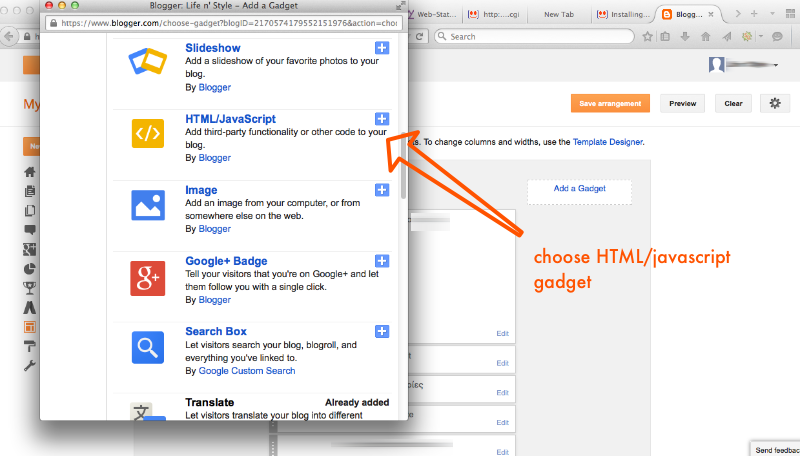
Task: Add the Slideshow gadget with its plus button
Action: 382,48
